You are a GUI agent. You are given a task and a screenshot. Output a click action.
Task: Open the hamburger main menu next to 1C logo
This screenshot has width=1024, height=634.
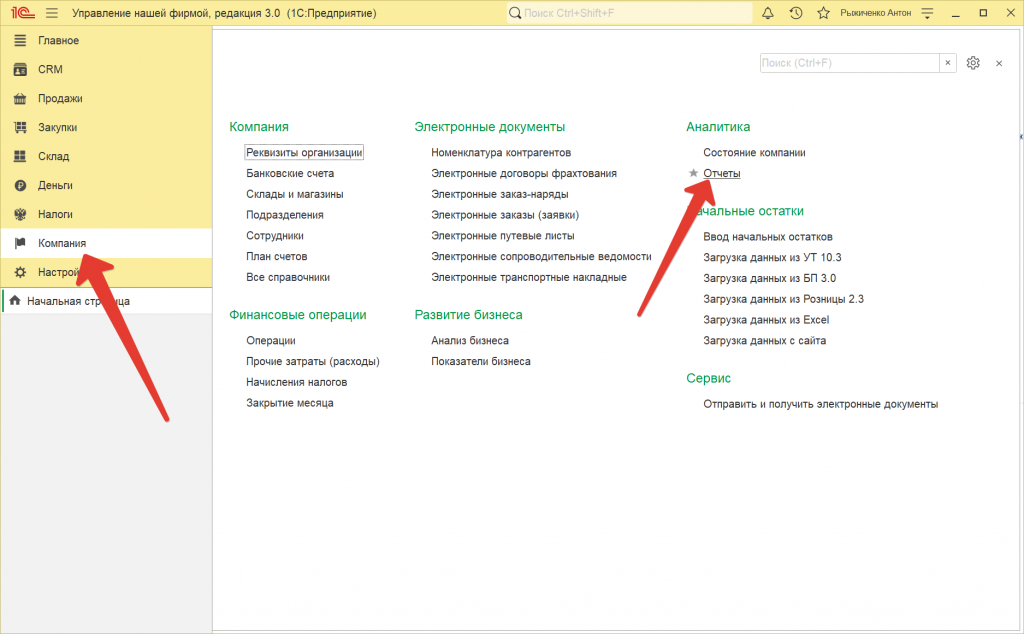click(51, 13)
